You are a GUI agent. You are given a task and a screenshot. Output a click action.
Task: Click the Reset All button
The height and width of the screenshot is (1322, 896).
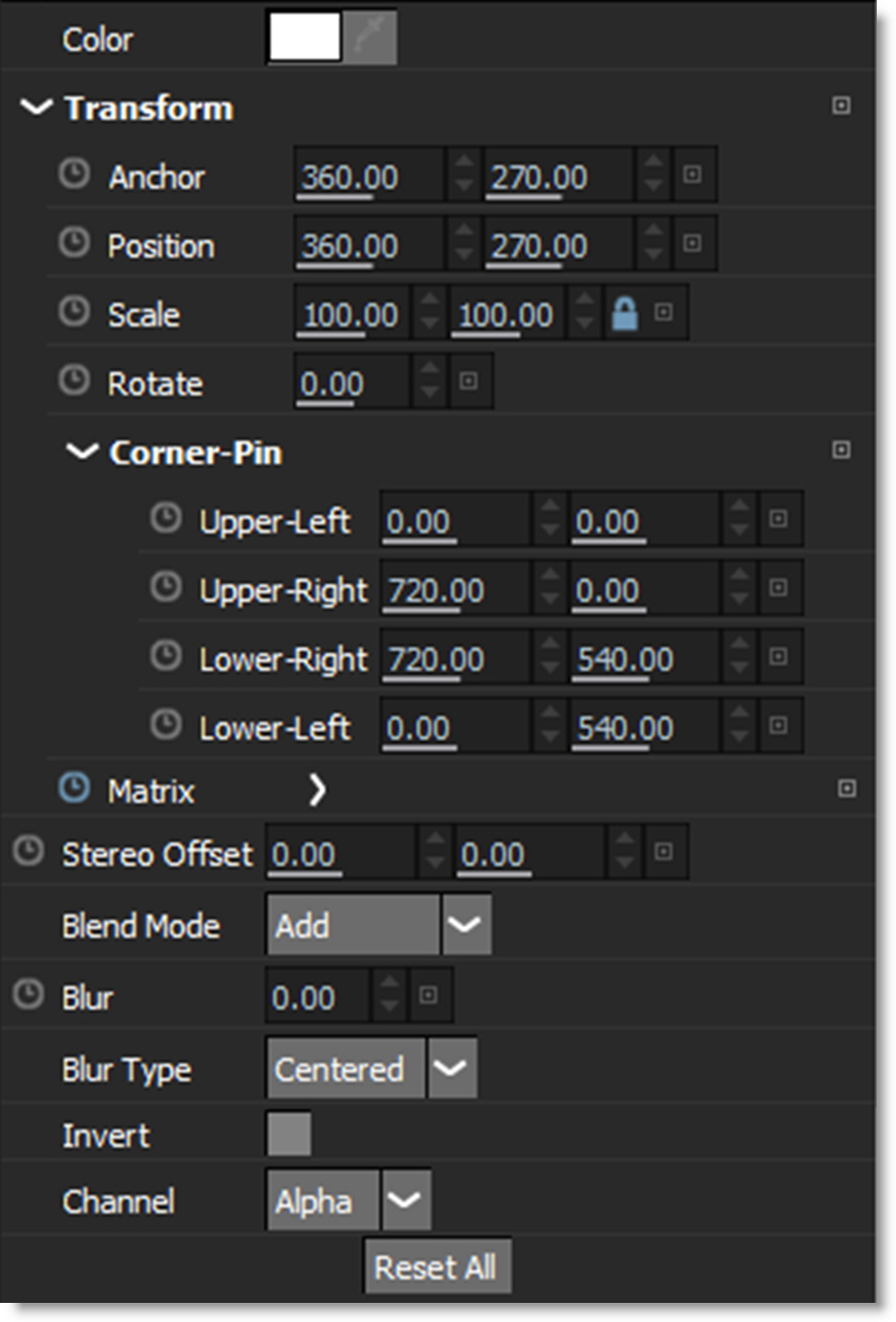pyautogui.click(x=436, y=1267)
